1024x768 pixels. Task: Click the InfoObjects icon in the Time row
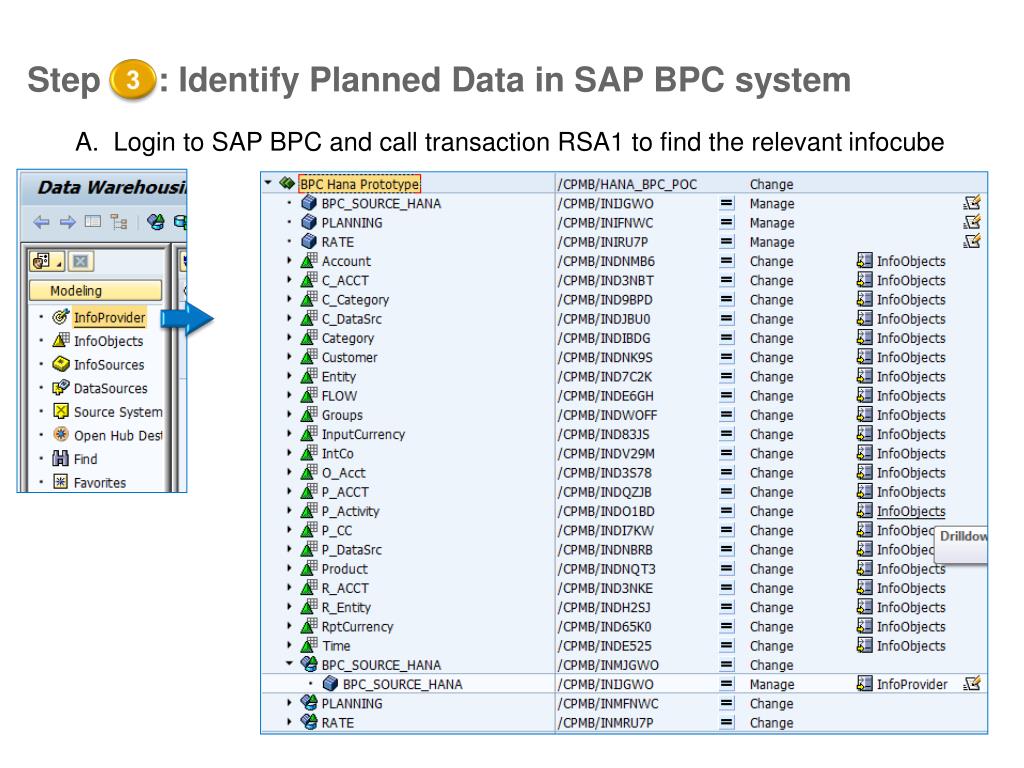864,645
